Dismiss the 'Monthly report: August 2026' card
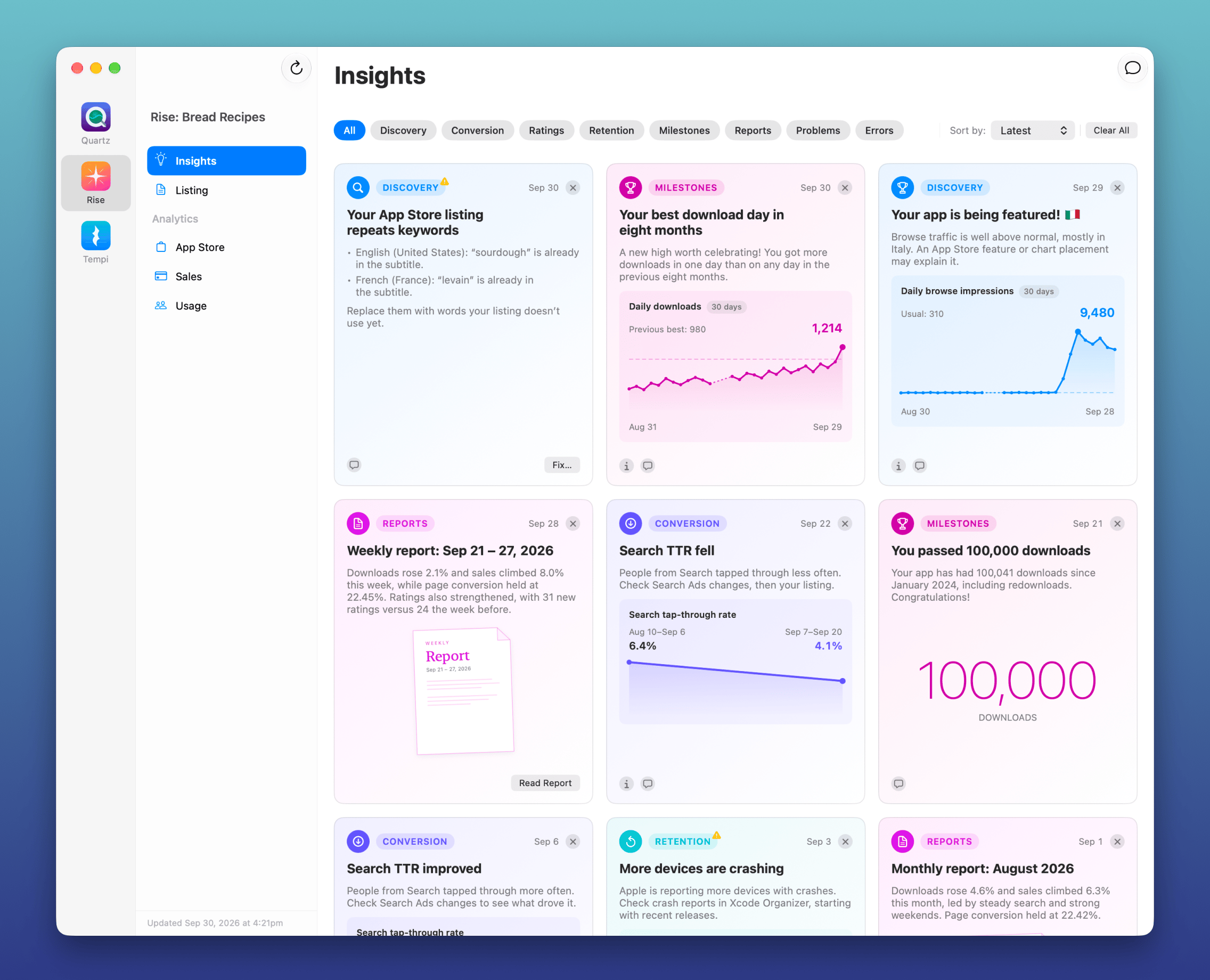The image size is (1210, 980). coord(1117,842)
